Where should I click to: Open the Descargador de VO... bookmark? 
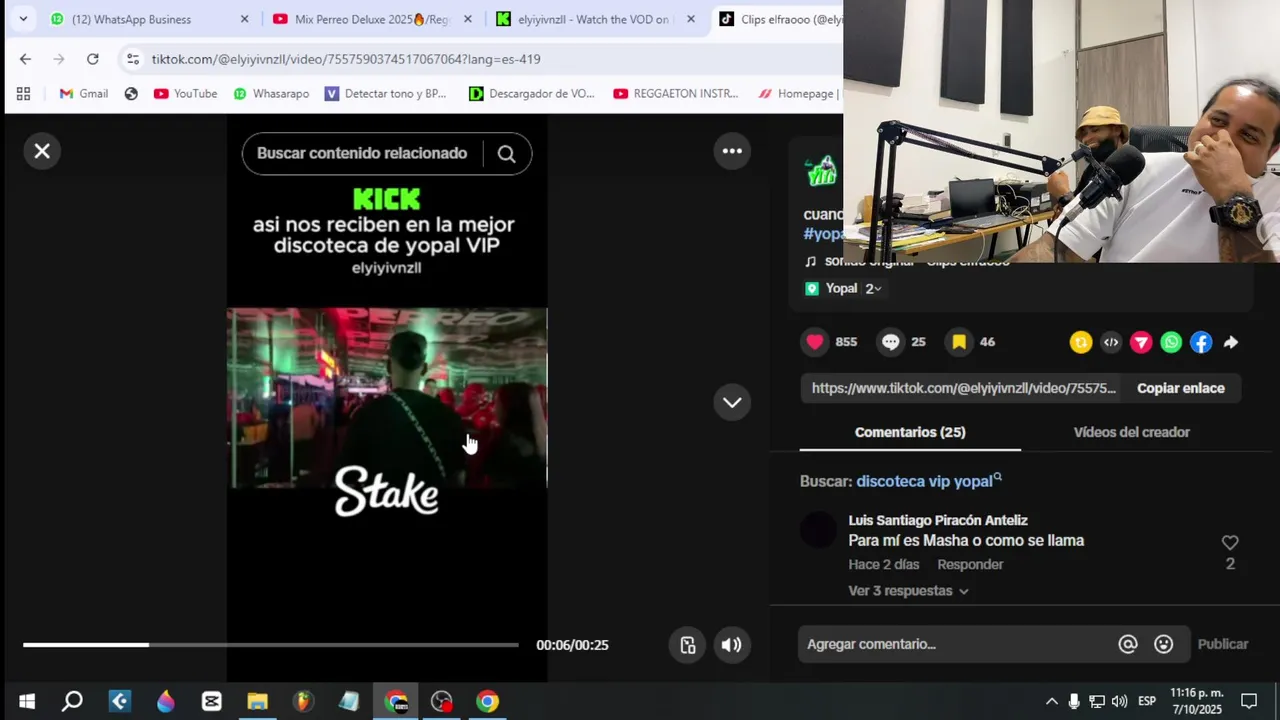pos(531,93)
